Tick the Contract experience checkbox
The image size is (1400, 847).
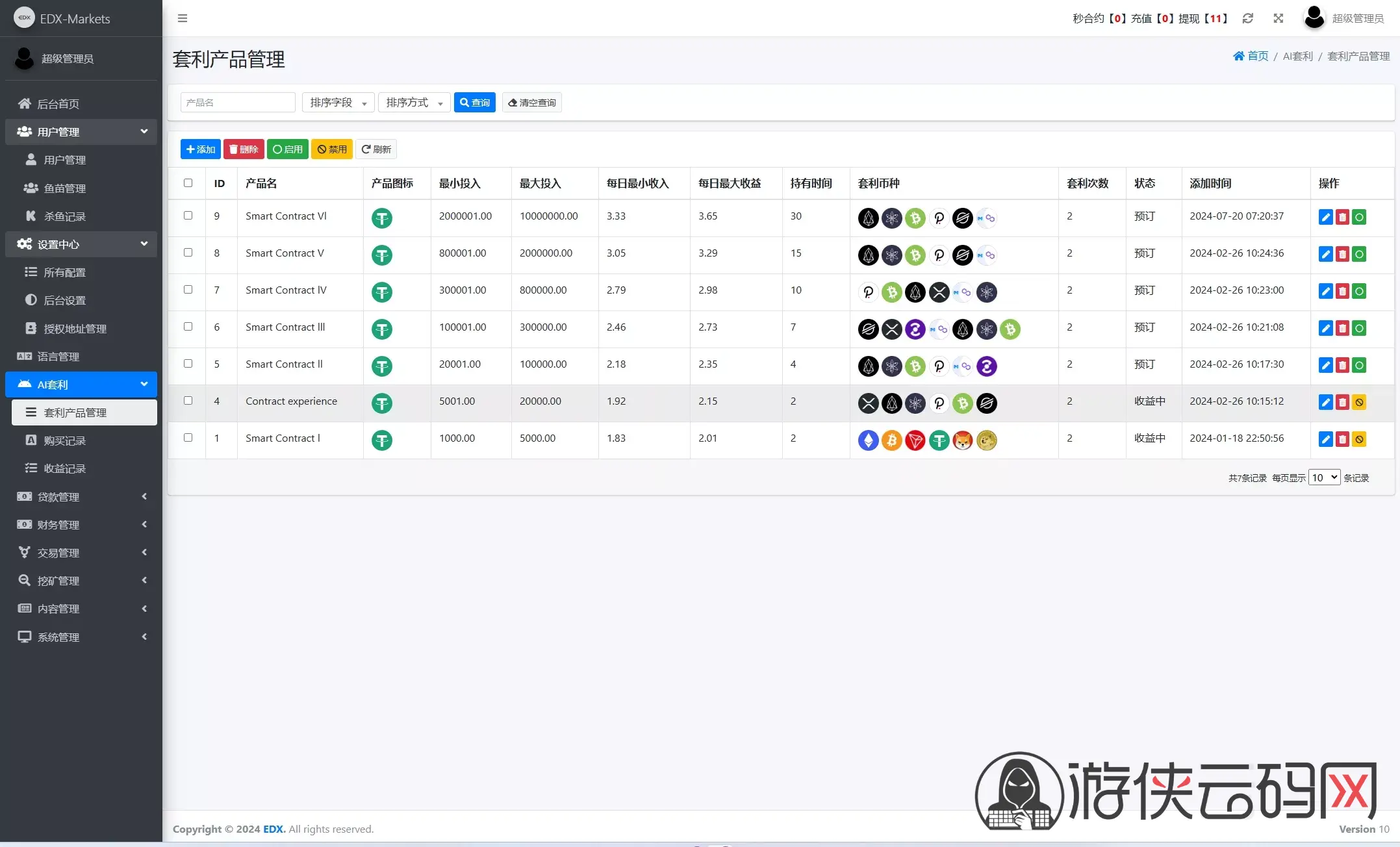point(188,400)
